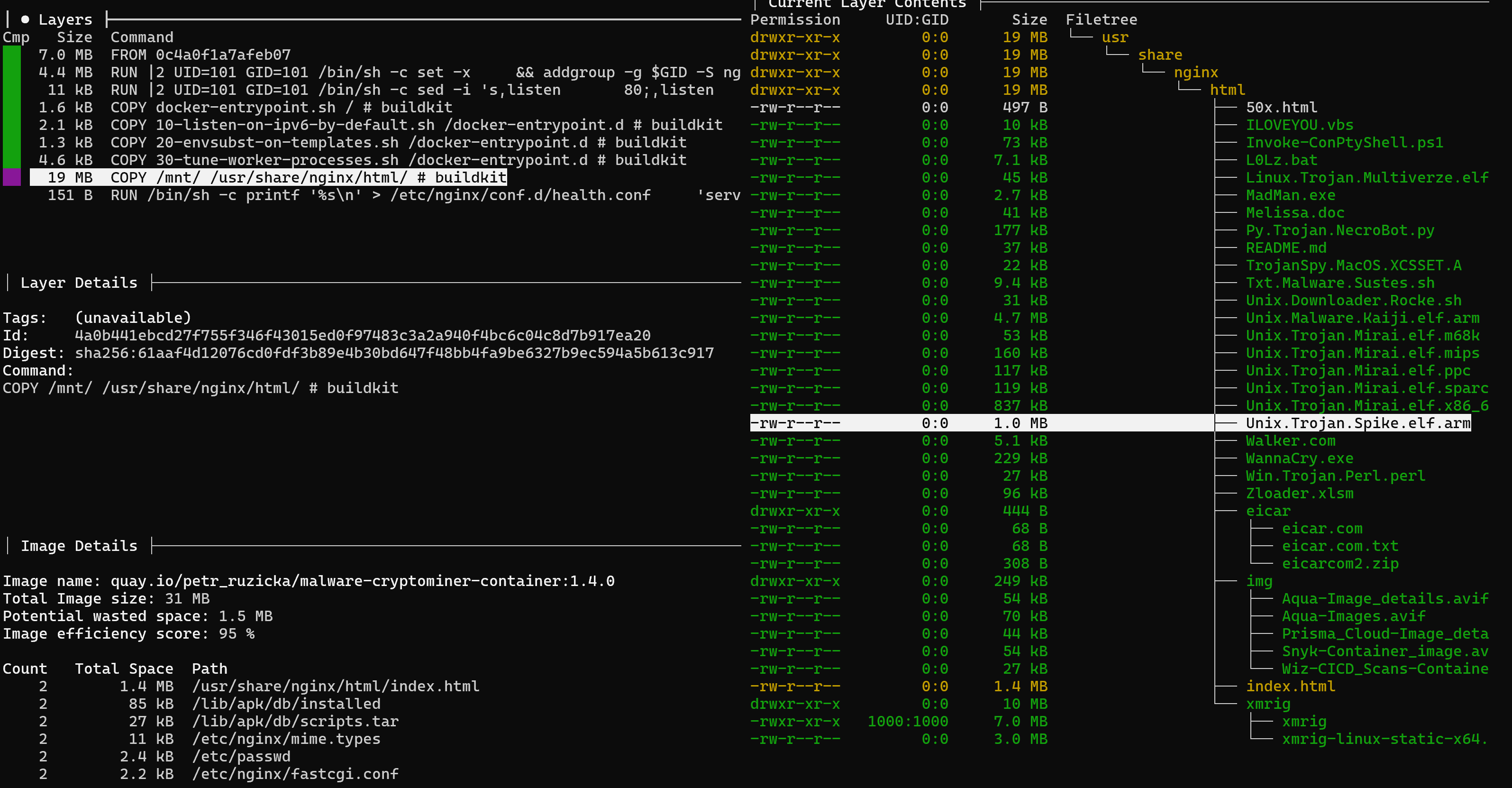Click the Layer Details panel title
Viewport: 1512px width, 788px height.
click(79, 283)
